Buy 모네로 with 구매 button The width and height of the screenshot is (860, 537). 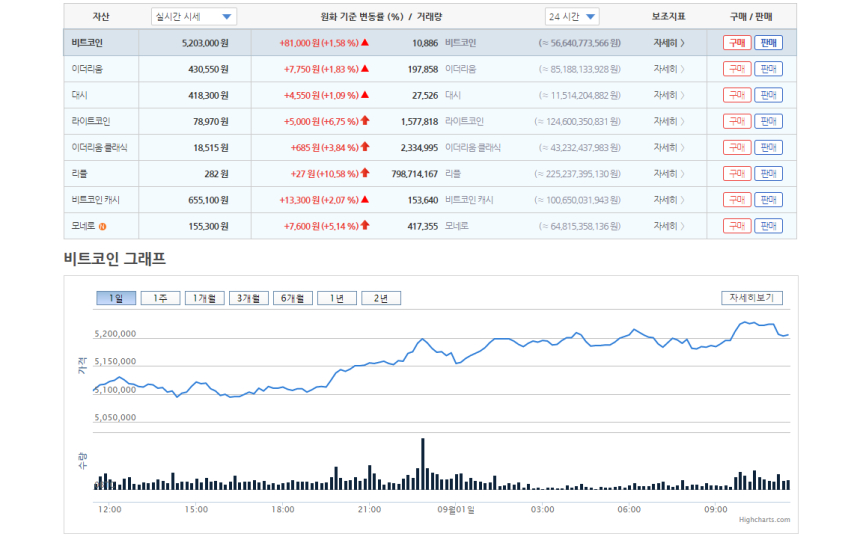pos(737,226)
